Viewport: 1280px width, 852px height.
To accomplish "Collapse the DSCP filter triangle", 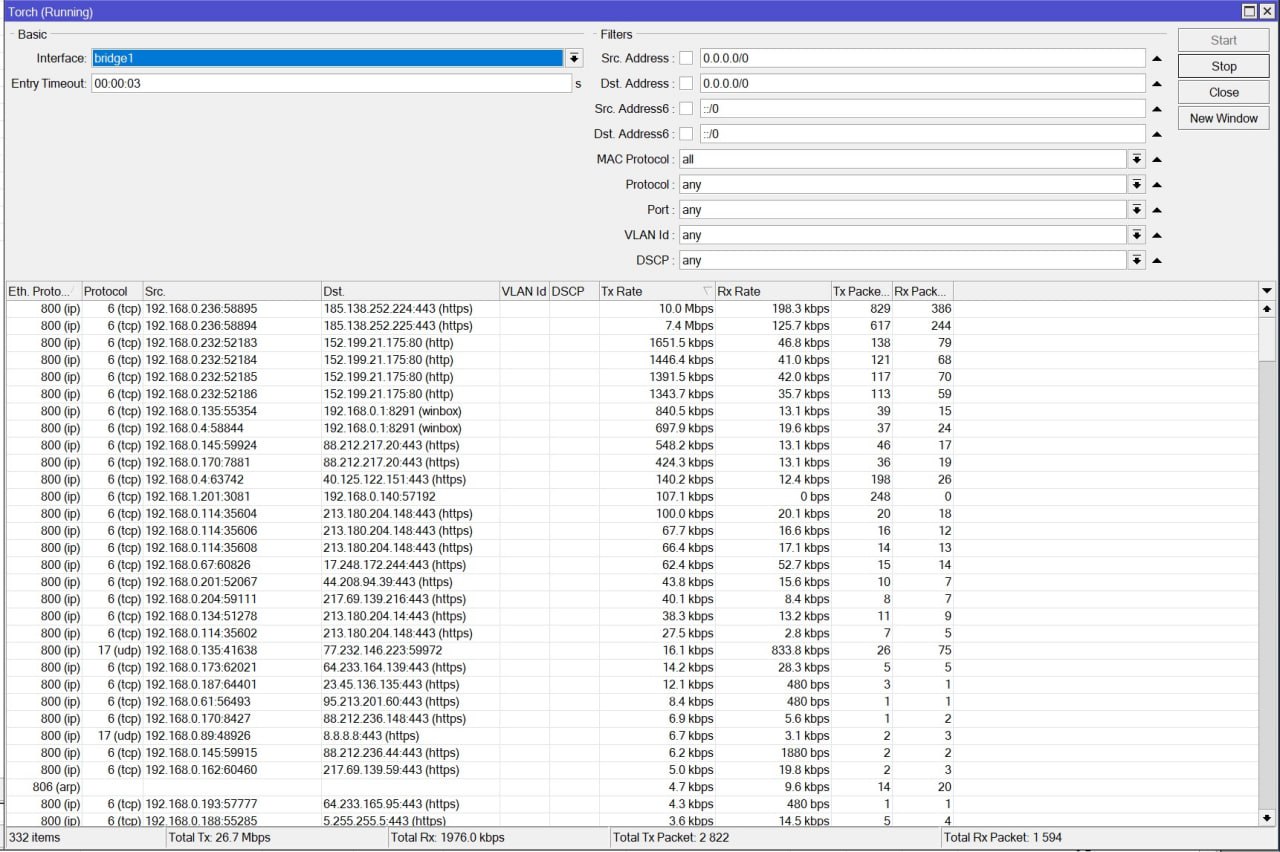I will tap(1157, 260).
